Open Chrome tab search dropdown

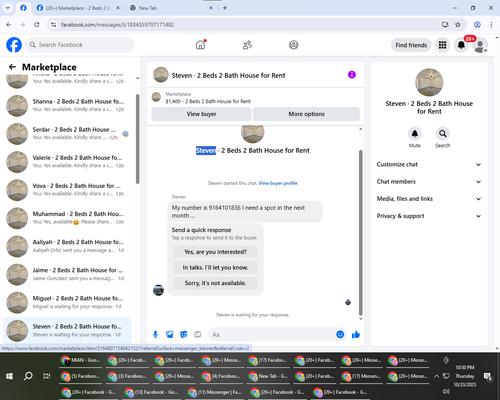pyautogui.click(x=7, y=8)
